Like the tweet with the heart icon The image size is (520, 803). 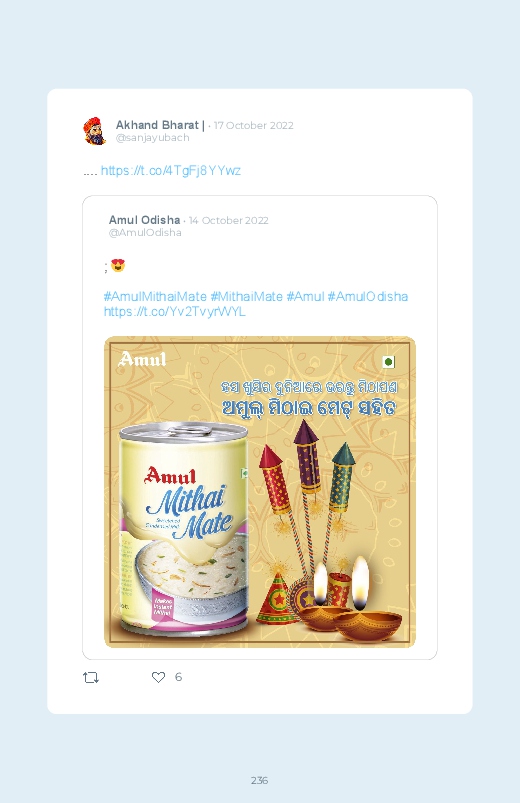coord(158,677)
